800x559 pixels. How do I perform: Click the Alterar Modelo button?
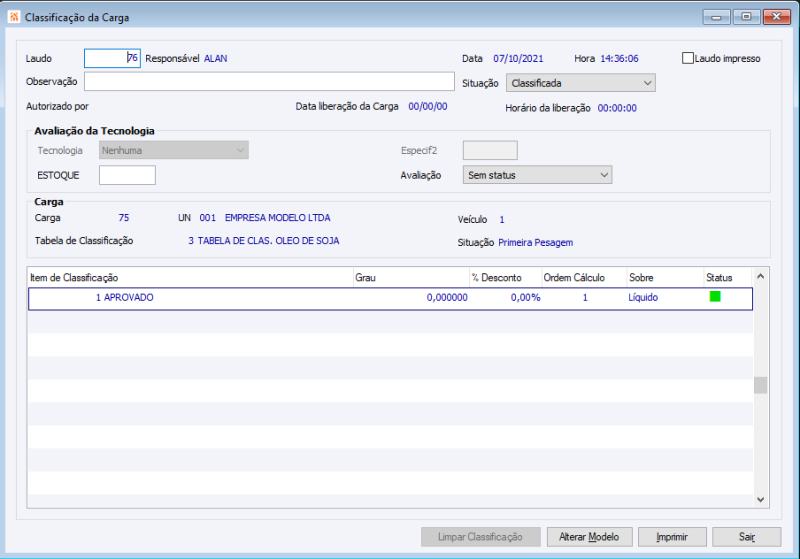coord(589,537)
